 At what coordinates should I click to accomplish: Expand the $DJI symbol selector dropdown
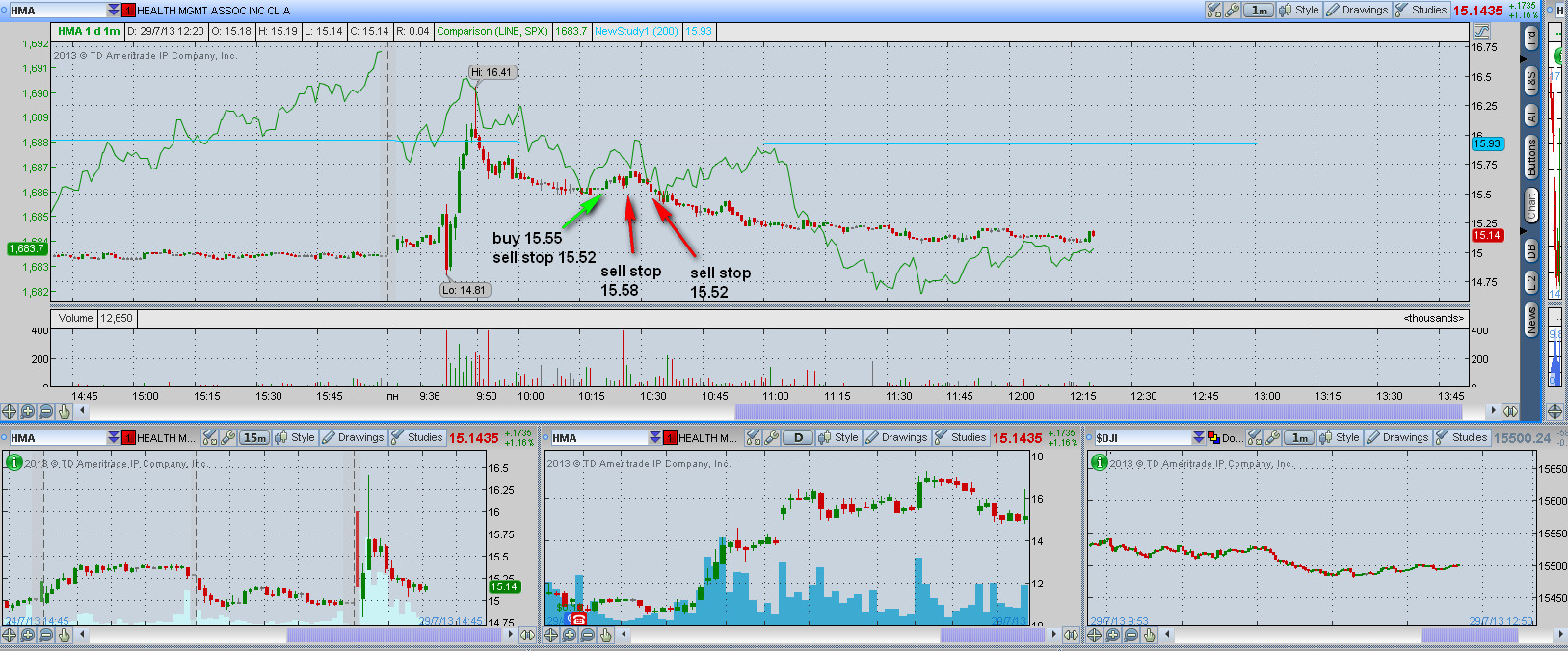[x=1198, y=437]
